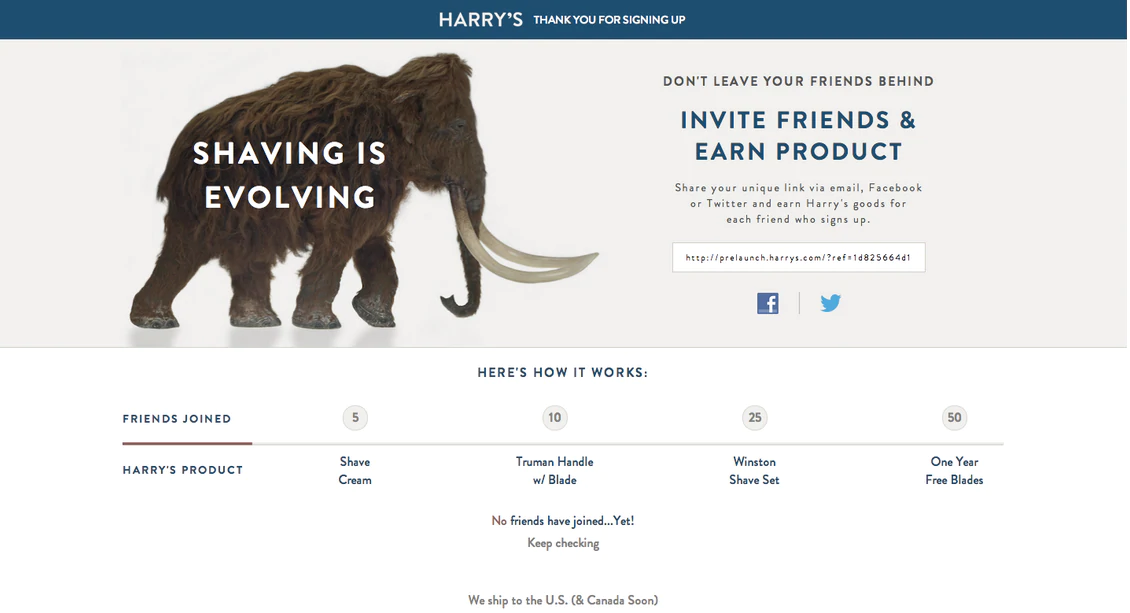The image size is (1130, 613).
Task: Select the unique referral link text field
Action: (798, 257)
